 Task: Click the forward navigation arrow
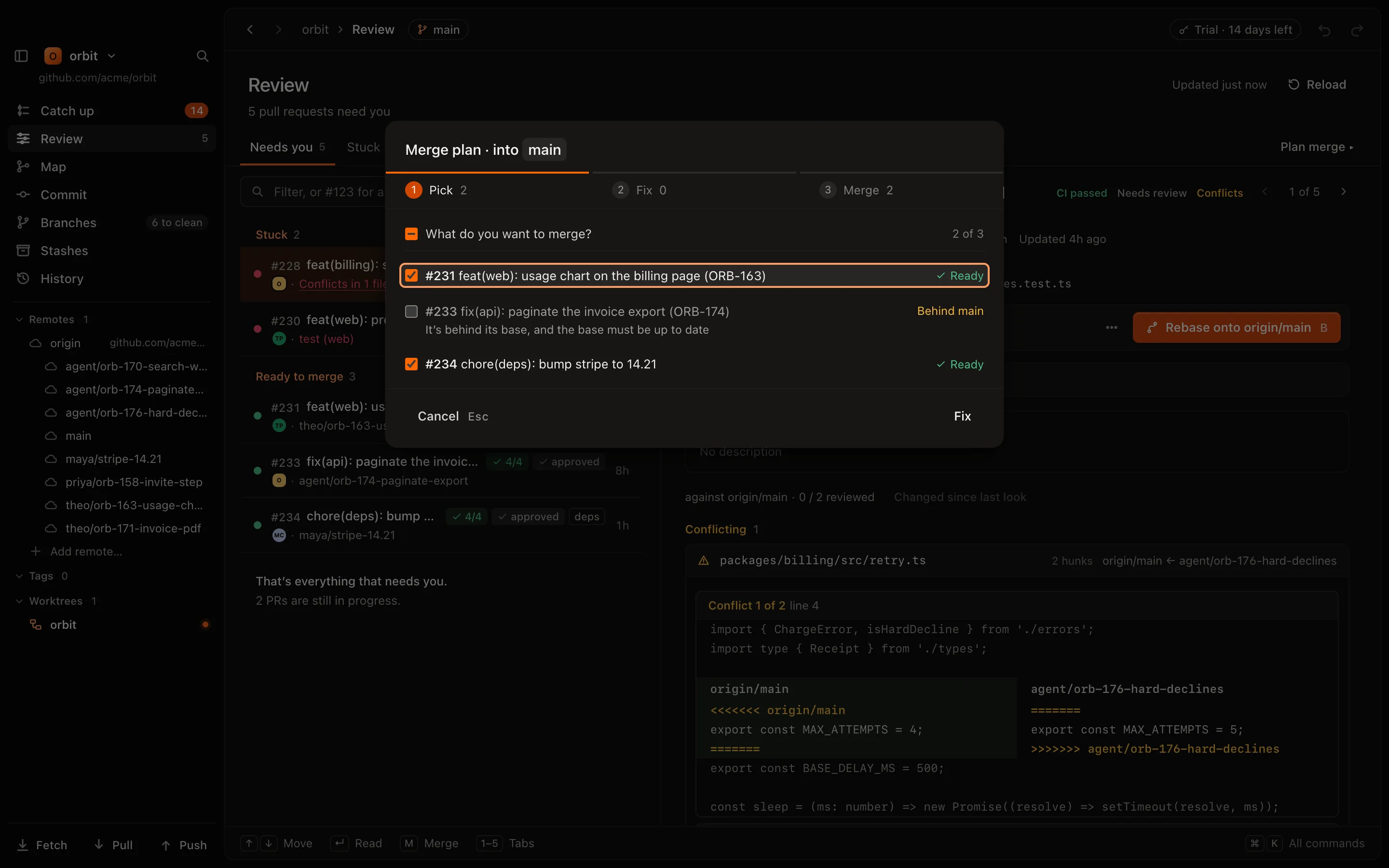point(278,29)
